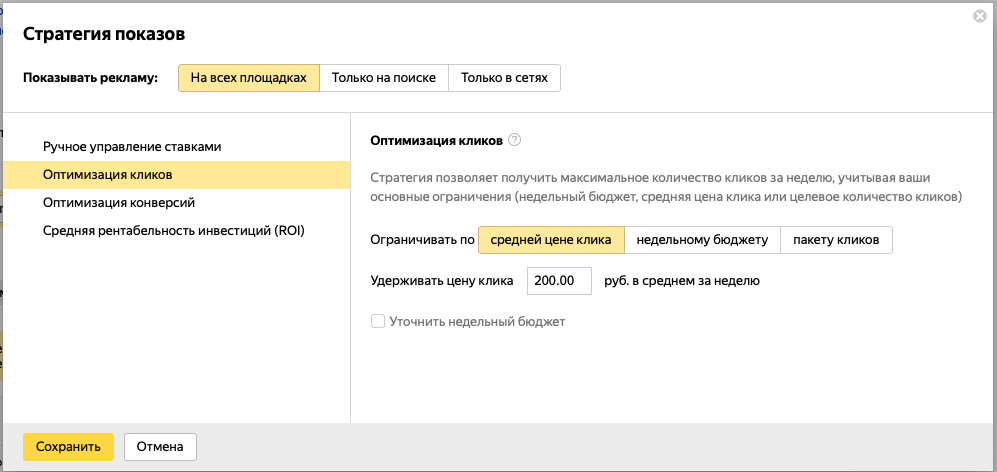Viewport: 997px width, 472px height.
Task: Select 'Оптимизация кликов' in left list
Action: (108, 175)
